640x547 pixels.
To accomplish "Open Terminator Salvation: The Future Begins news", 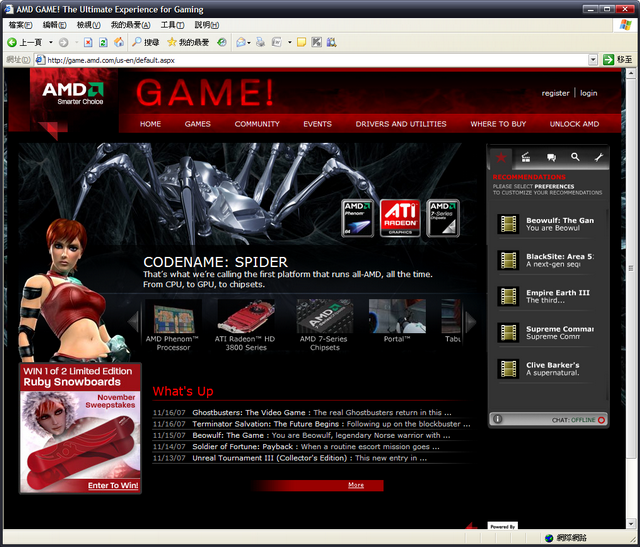I will (331, 424).
